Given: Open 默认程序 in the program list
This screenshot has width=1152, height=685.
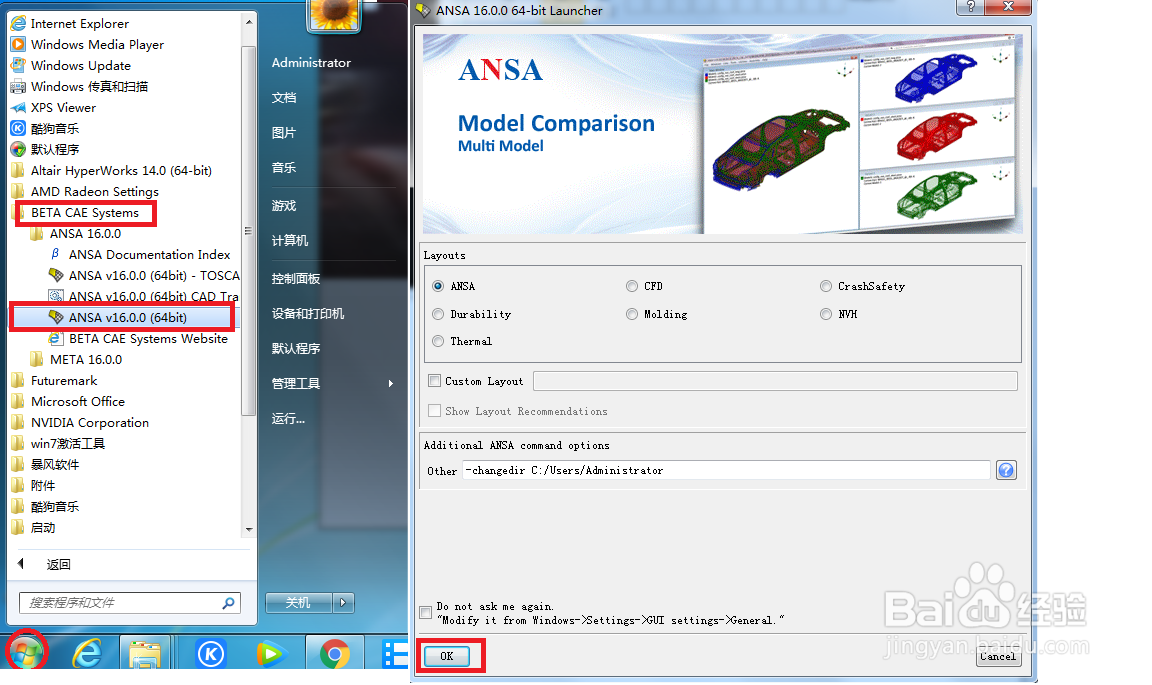Looking at the screenshot, I should [x=45, y=150].
